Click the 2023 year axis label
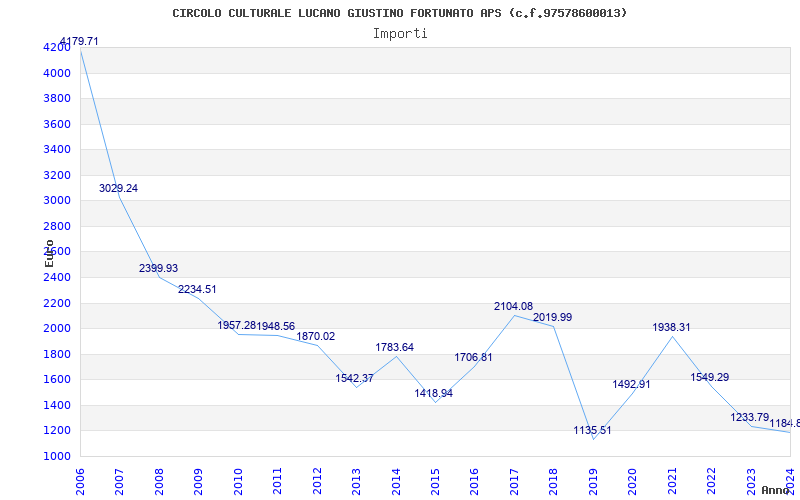The image size is (800, 500). point(752,481)
